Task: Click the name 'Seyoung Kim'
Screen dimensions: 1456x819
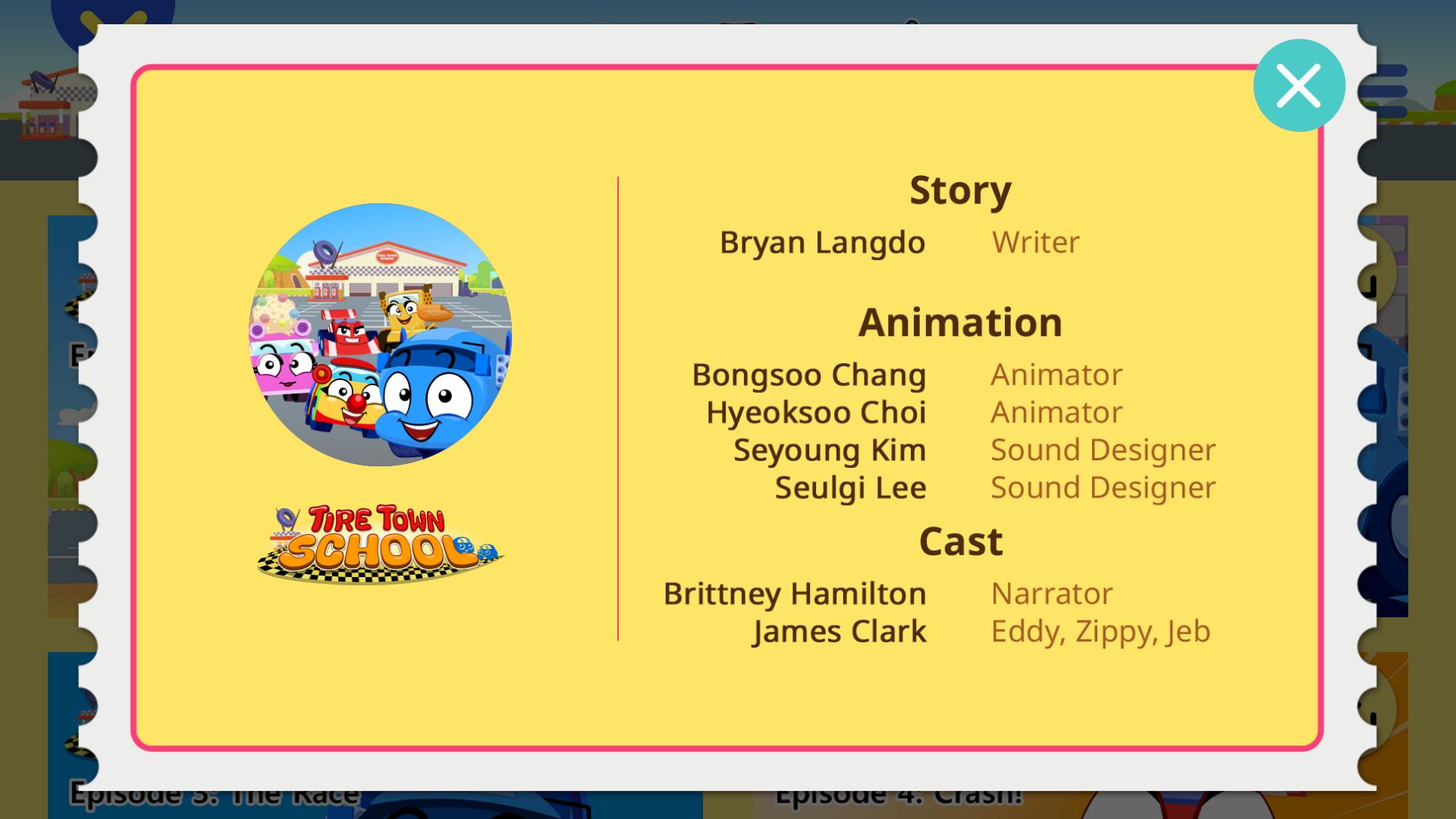Action: pyautogui.click(x=830, y=450)
